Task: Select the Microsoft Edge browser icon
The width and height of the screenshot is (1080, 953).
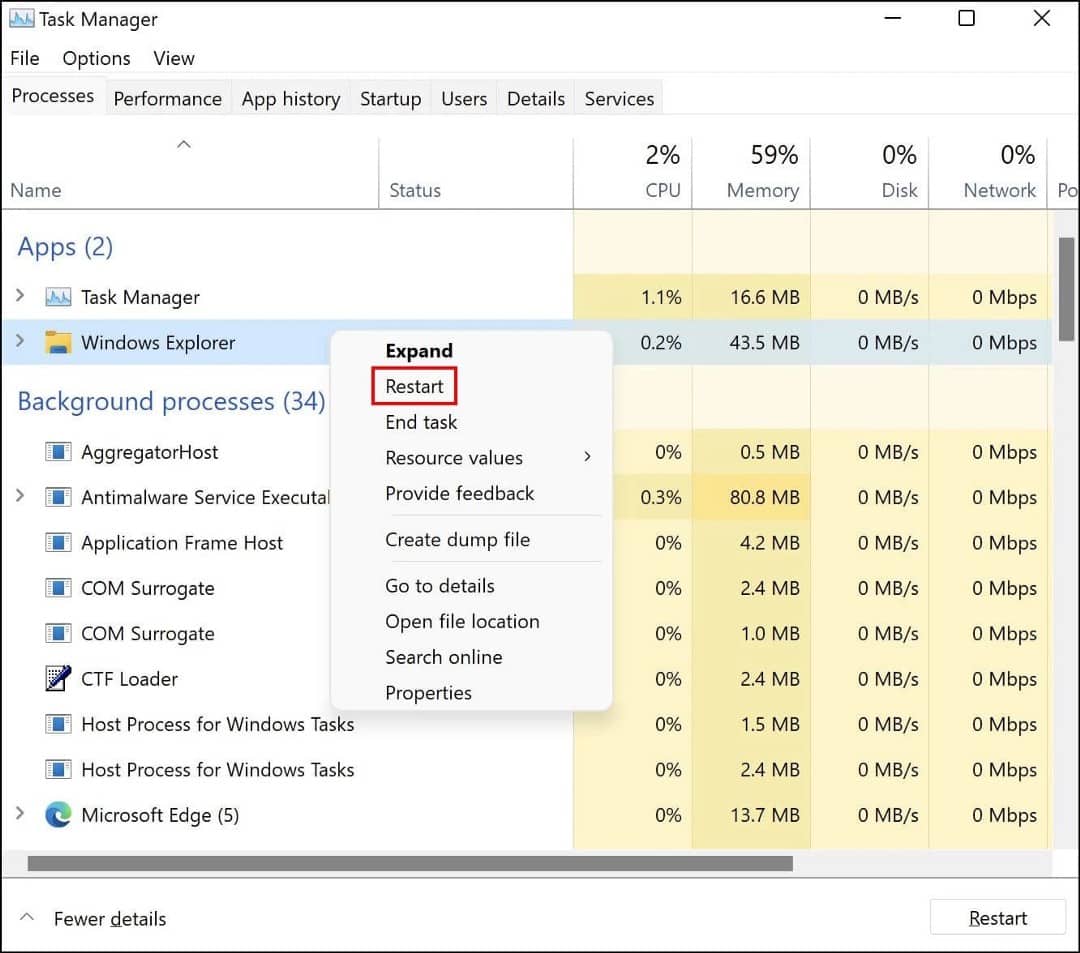Action: pyautogui.click(x=58, y=815)
